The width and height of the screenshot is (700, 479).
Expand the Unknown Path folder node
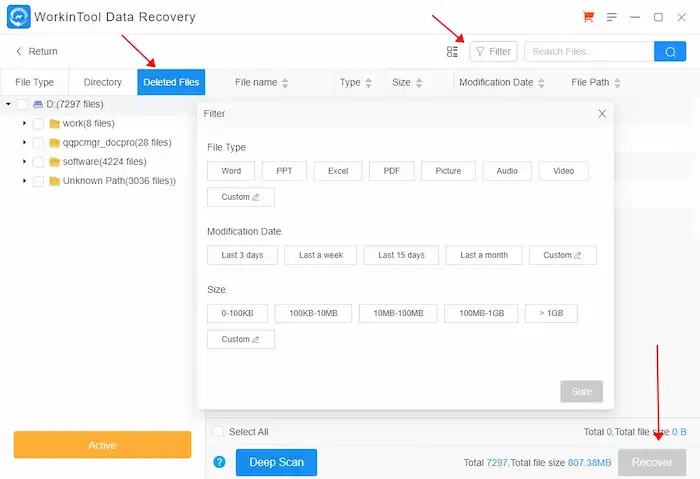(x=25, y=181)
